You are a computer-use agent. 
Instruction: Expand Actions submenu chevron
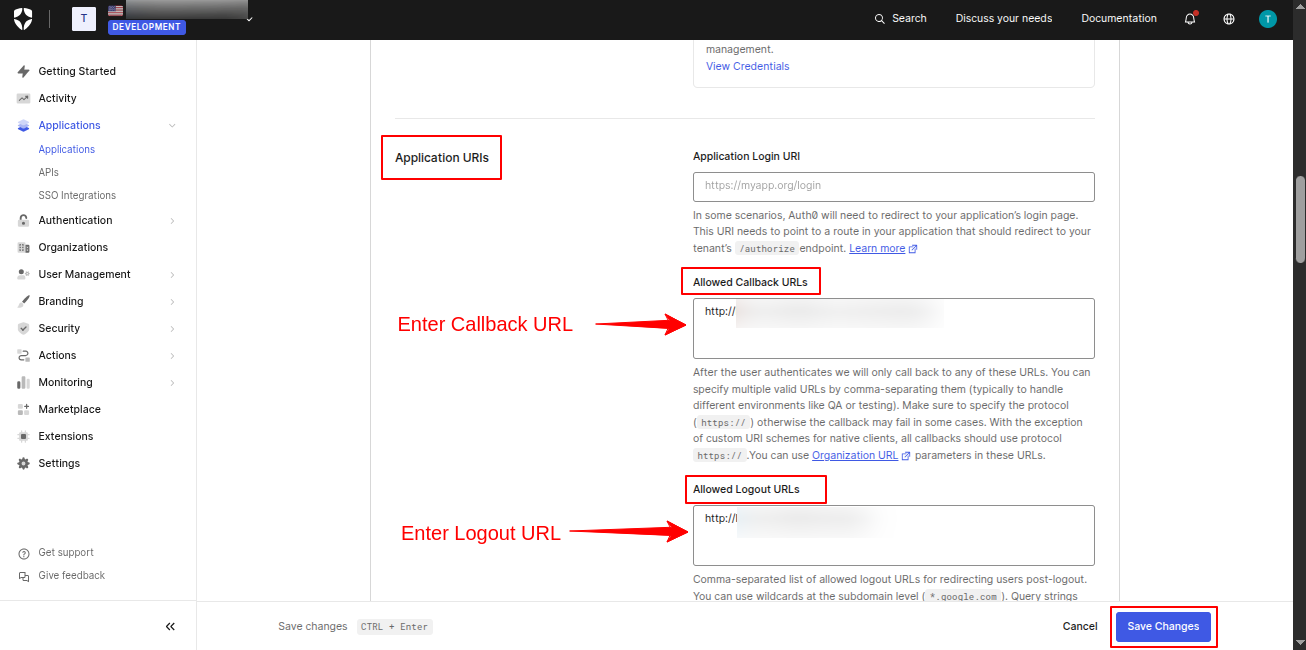pyautogui.click(x=172, y=355)
